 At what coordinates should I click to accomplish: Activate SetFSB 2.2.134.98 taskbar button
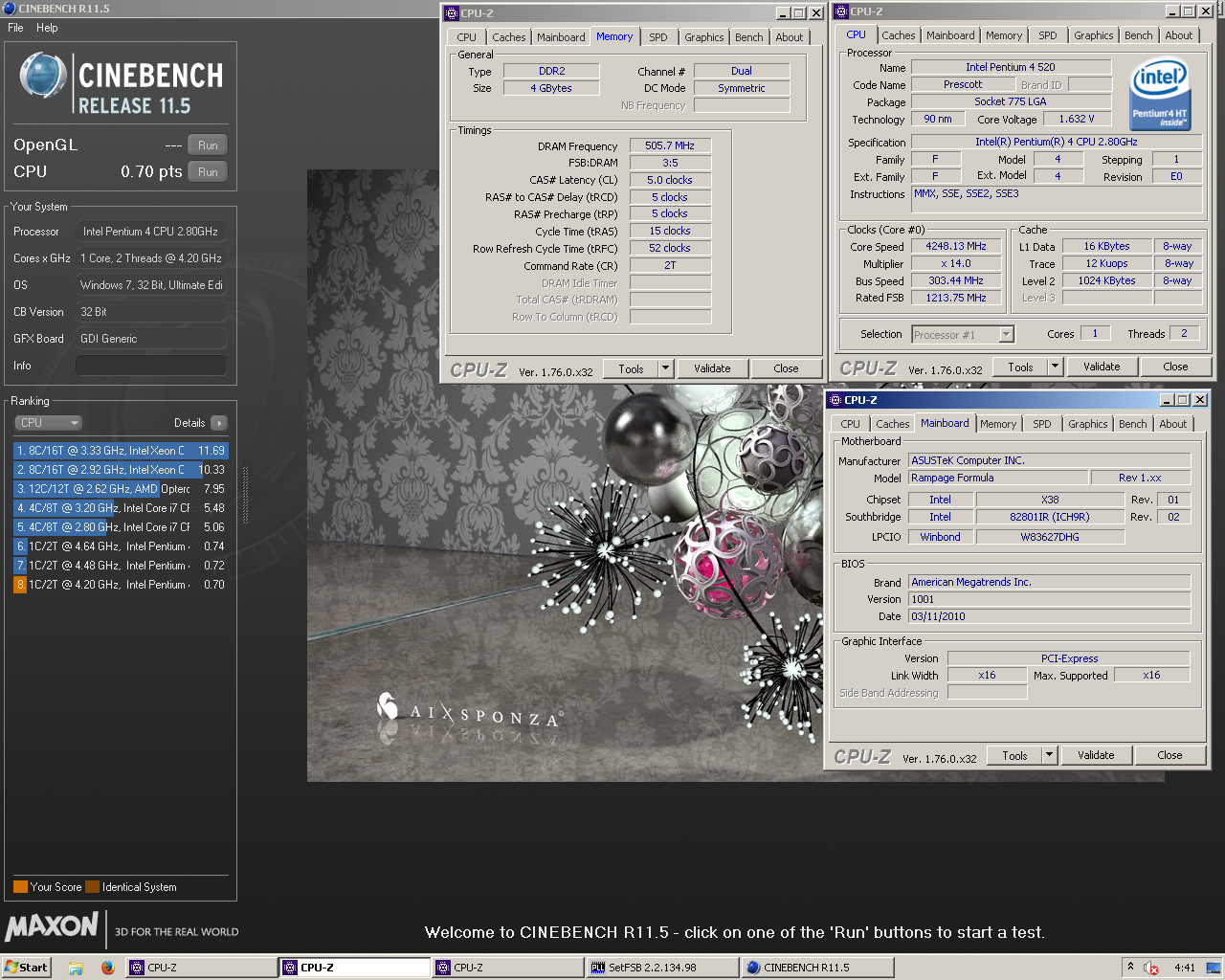point(661,968)
